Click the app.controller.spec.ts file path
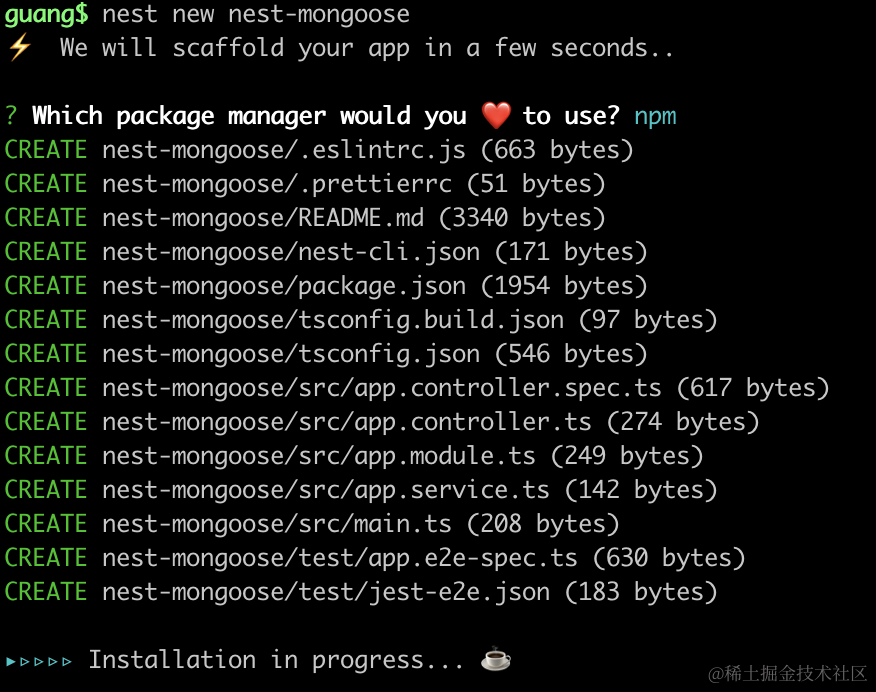 pos(382,388)
